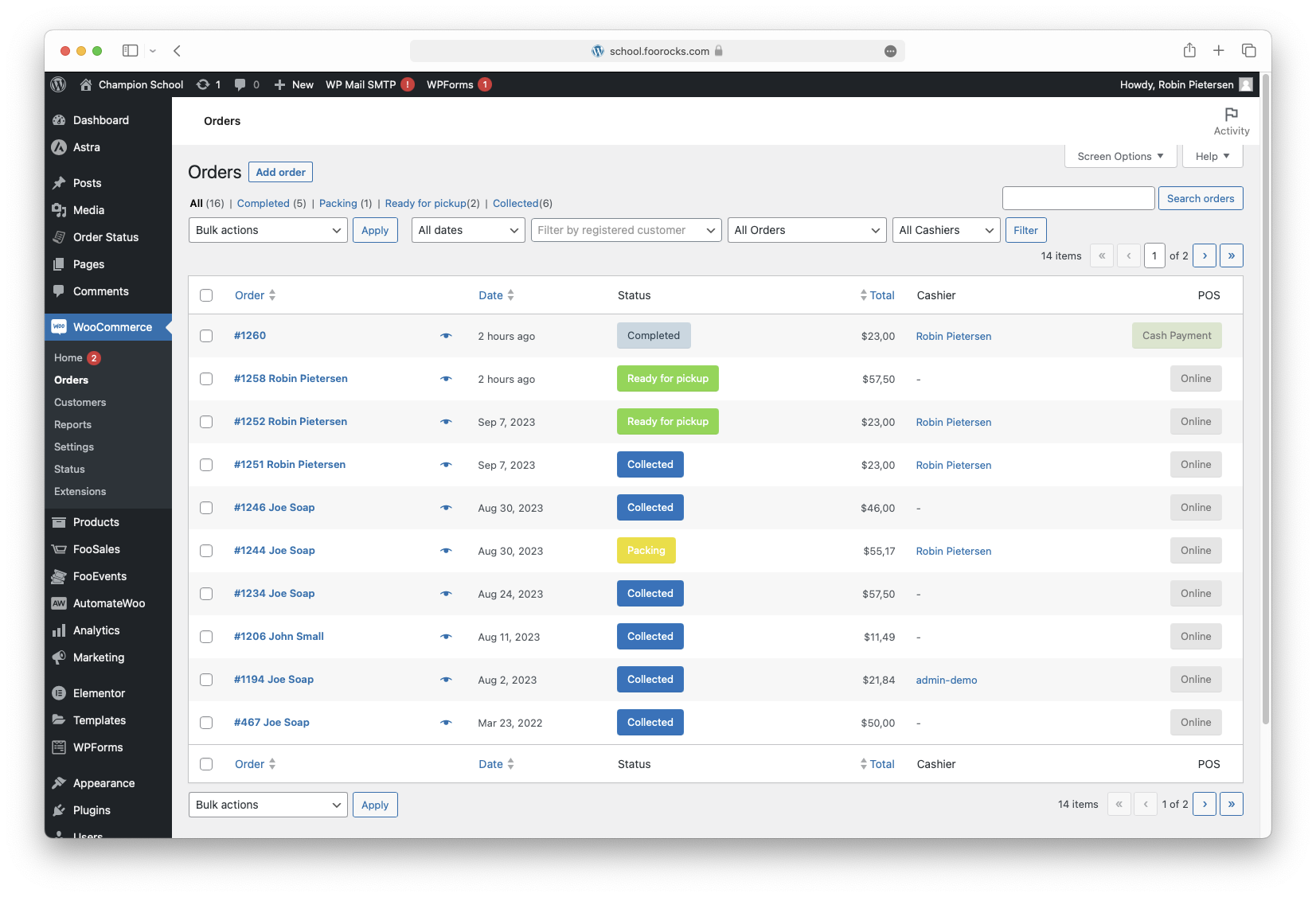
Task: Click the Add order button
Action: click(x=280, y=172)
